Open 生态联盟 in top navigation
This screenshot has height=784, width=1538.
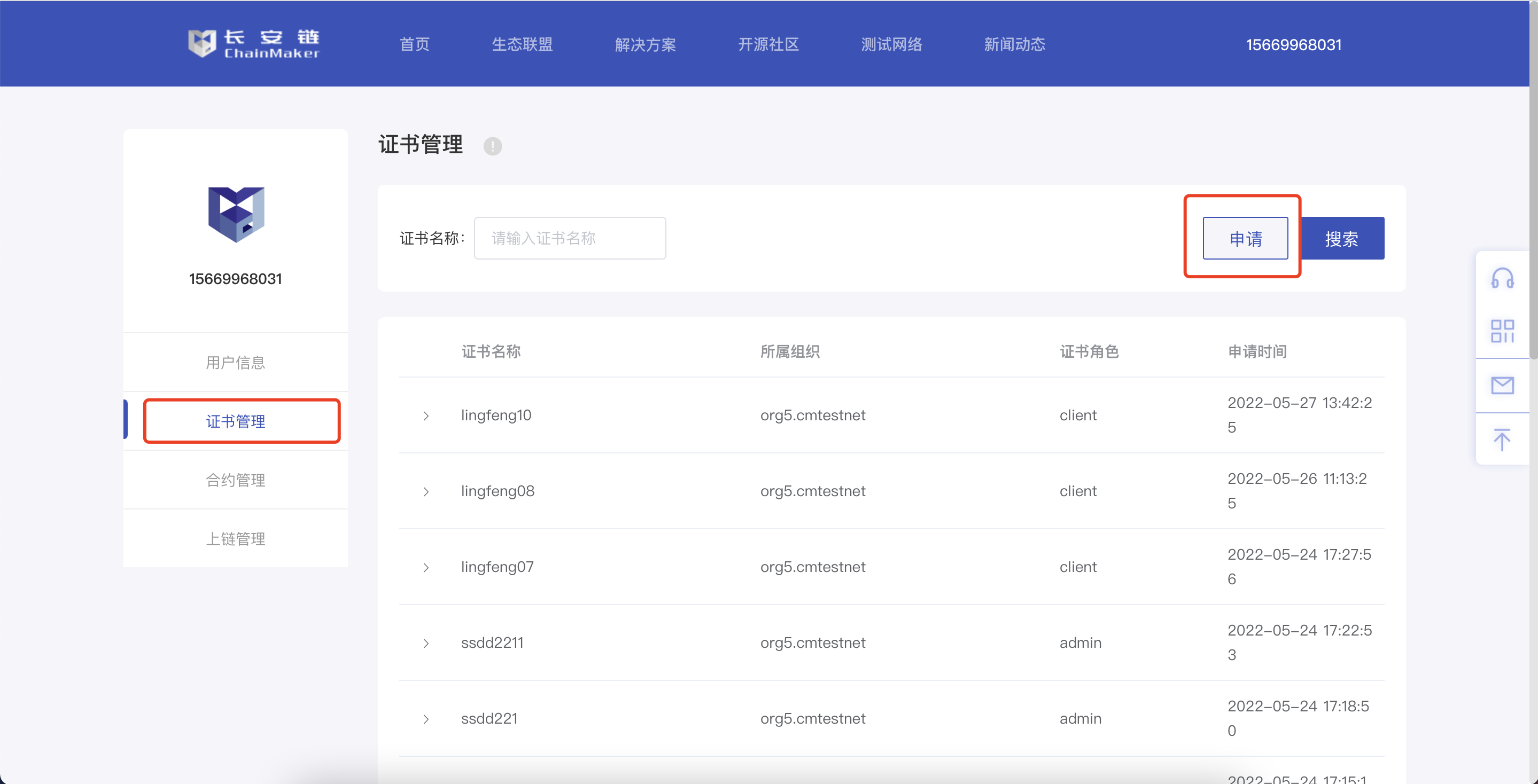tap(522, 44)
